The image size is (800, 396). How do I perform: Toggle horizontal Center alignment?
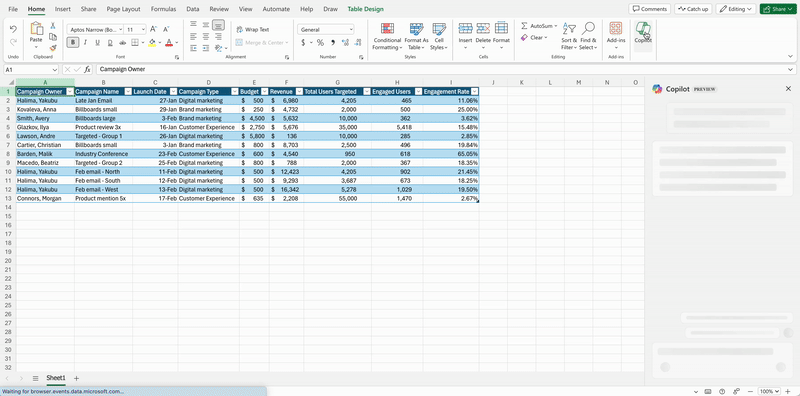tap(206, 36)
